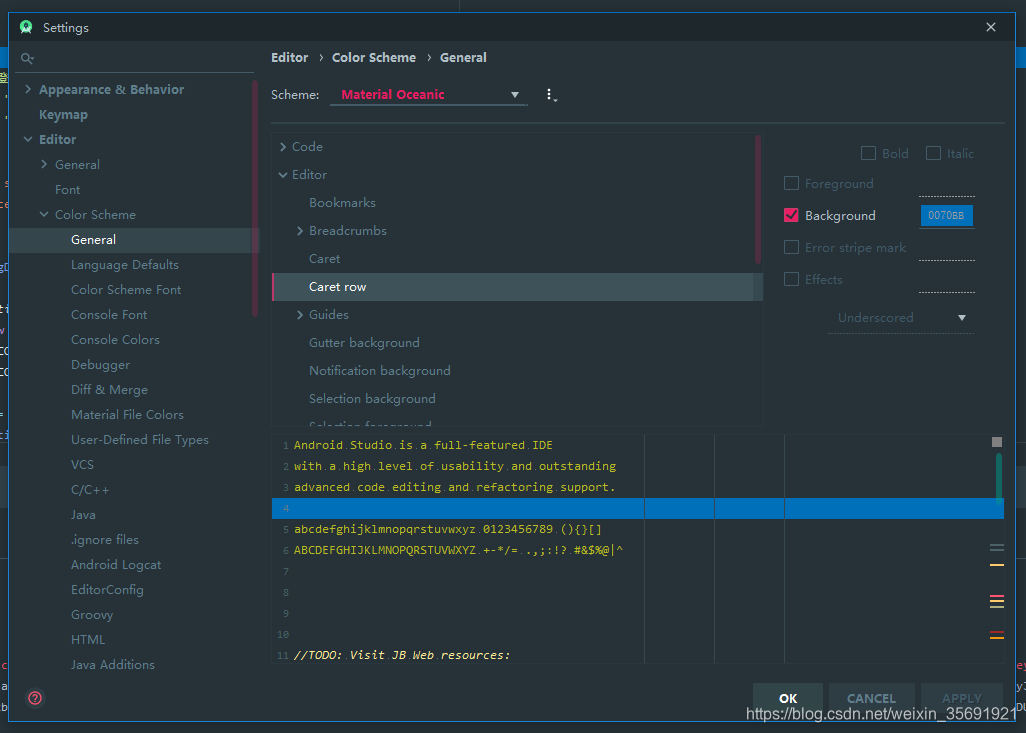Expand the Code node in attribute list

tap(283, 146)
